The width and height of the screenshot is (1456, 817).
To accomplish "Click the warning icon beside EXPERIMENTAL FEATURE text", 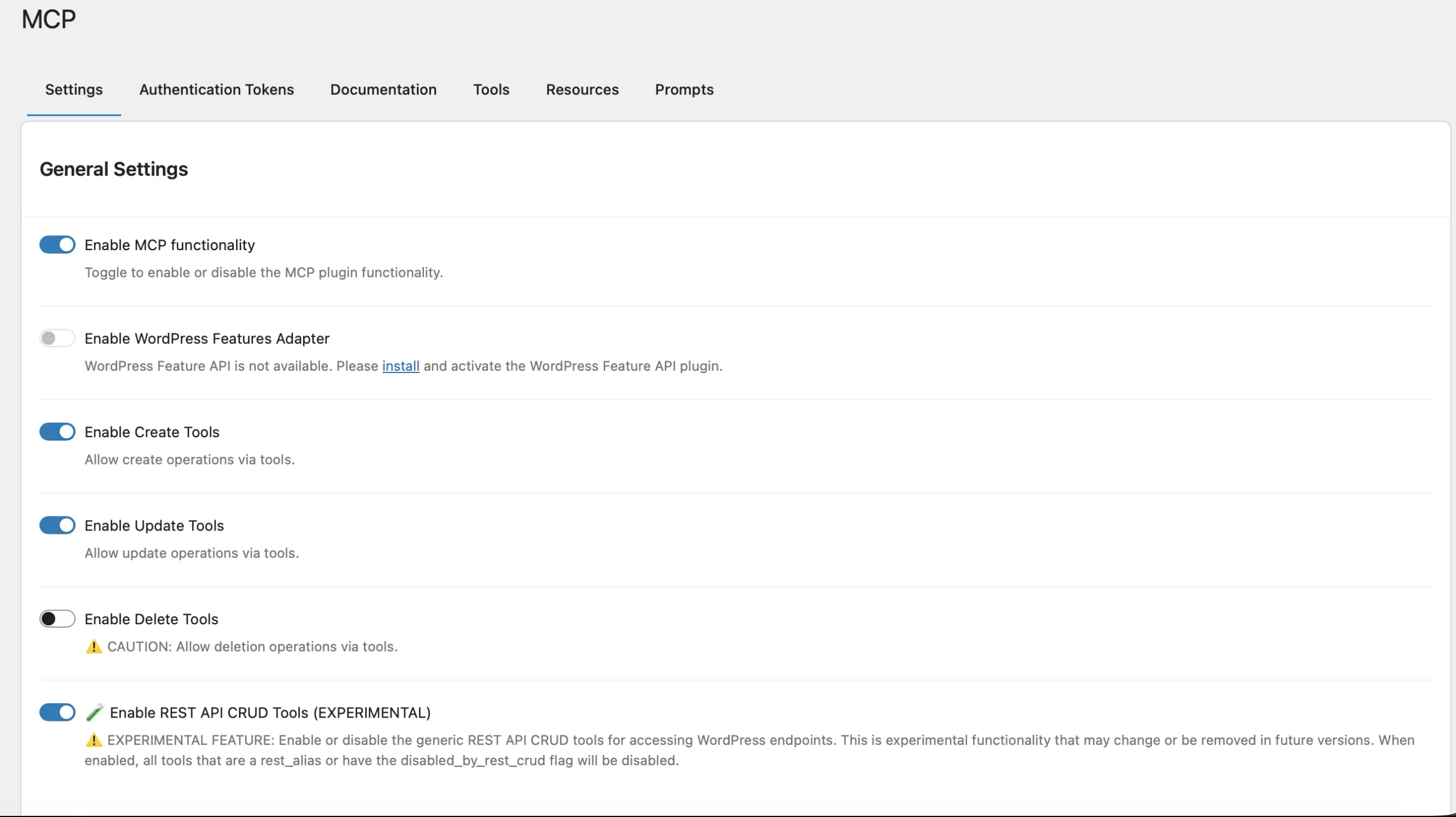I will pos(94,740).
